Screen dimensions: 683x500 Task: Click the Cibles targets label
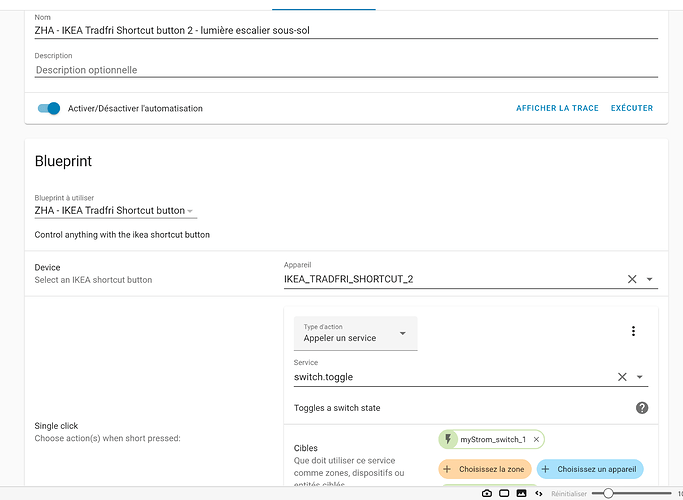[306, 448]
